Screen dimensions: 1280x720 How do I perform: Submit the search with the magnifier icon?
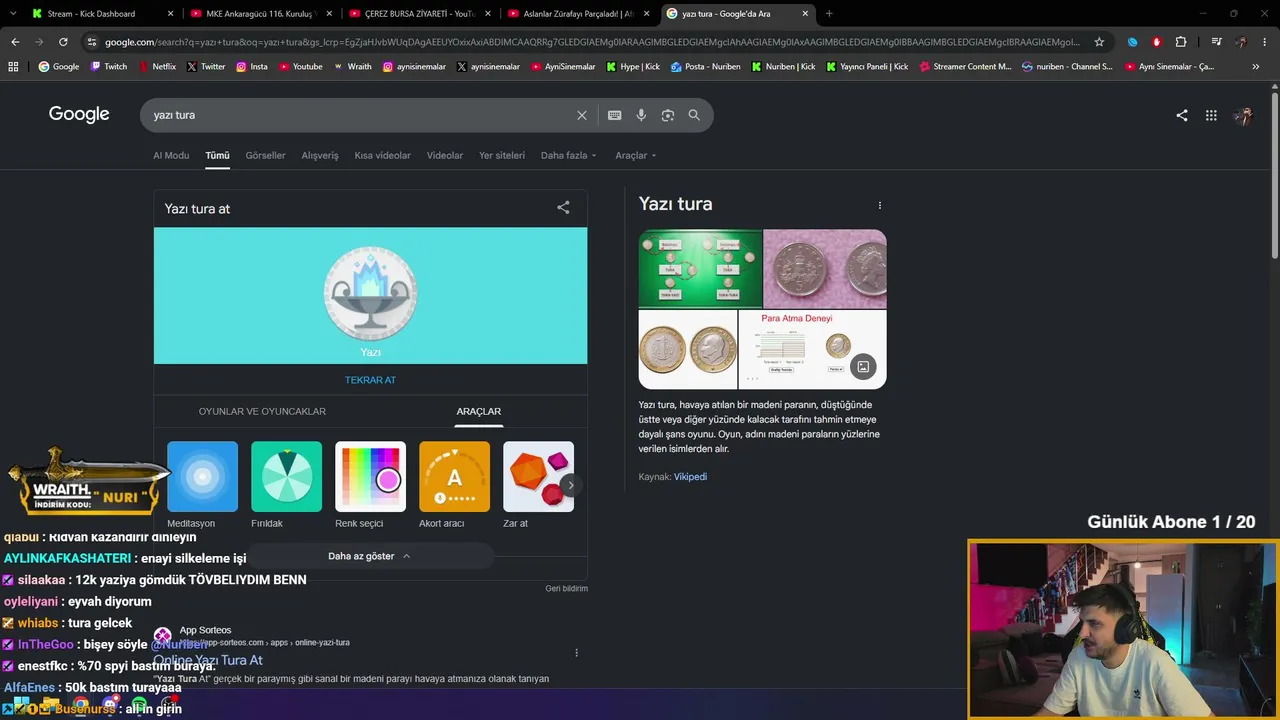point(694,115)
